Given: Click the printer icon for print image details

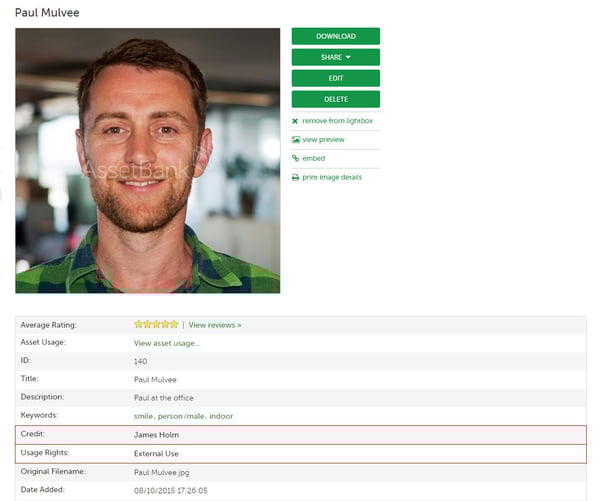Looking at the screenshot, I should coord(295,177).
